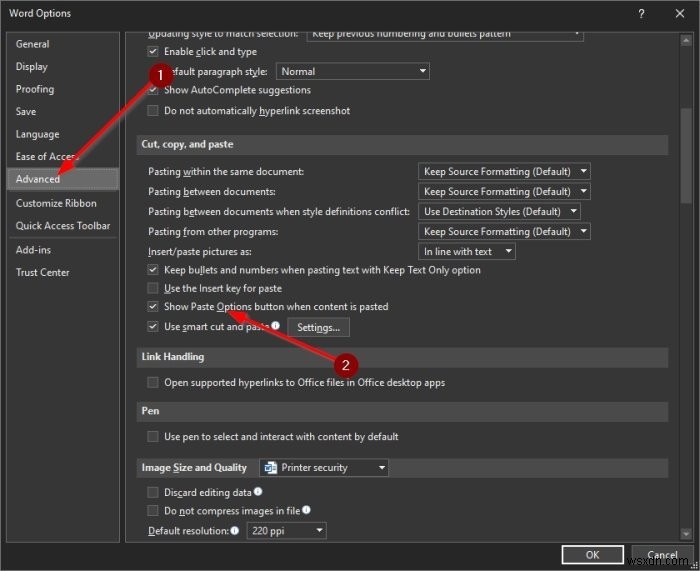This screenshot has width=700, height=571.
Task: Check Use pen to select and interact
Action: (153, 436)
